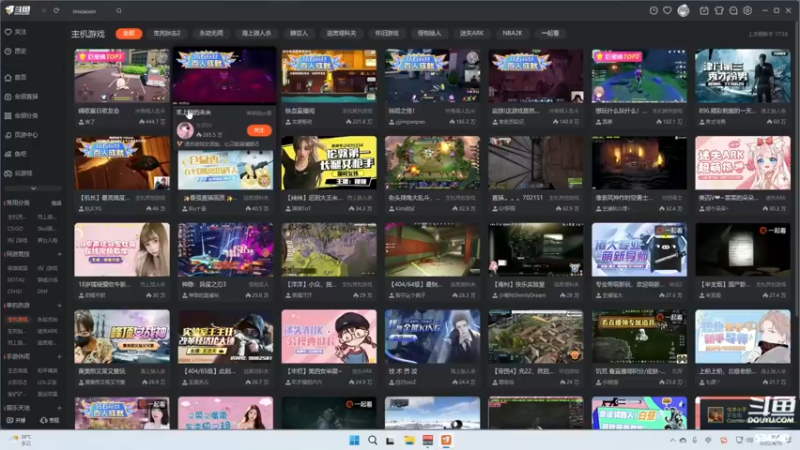The height and width of the screenshot is (450, 800).
Task: Click the edit link beside 常用分类
Action: click(56, 203)
